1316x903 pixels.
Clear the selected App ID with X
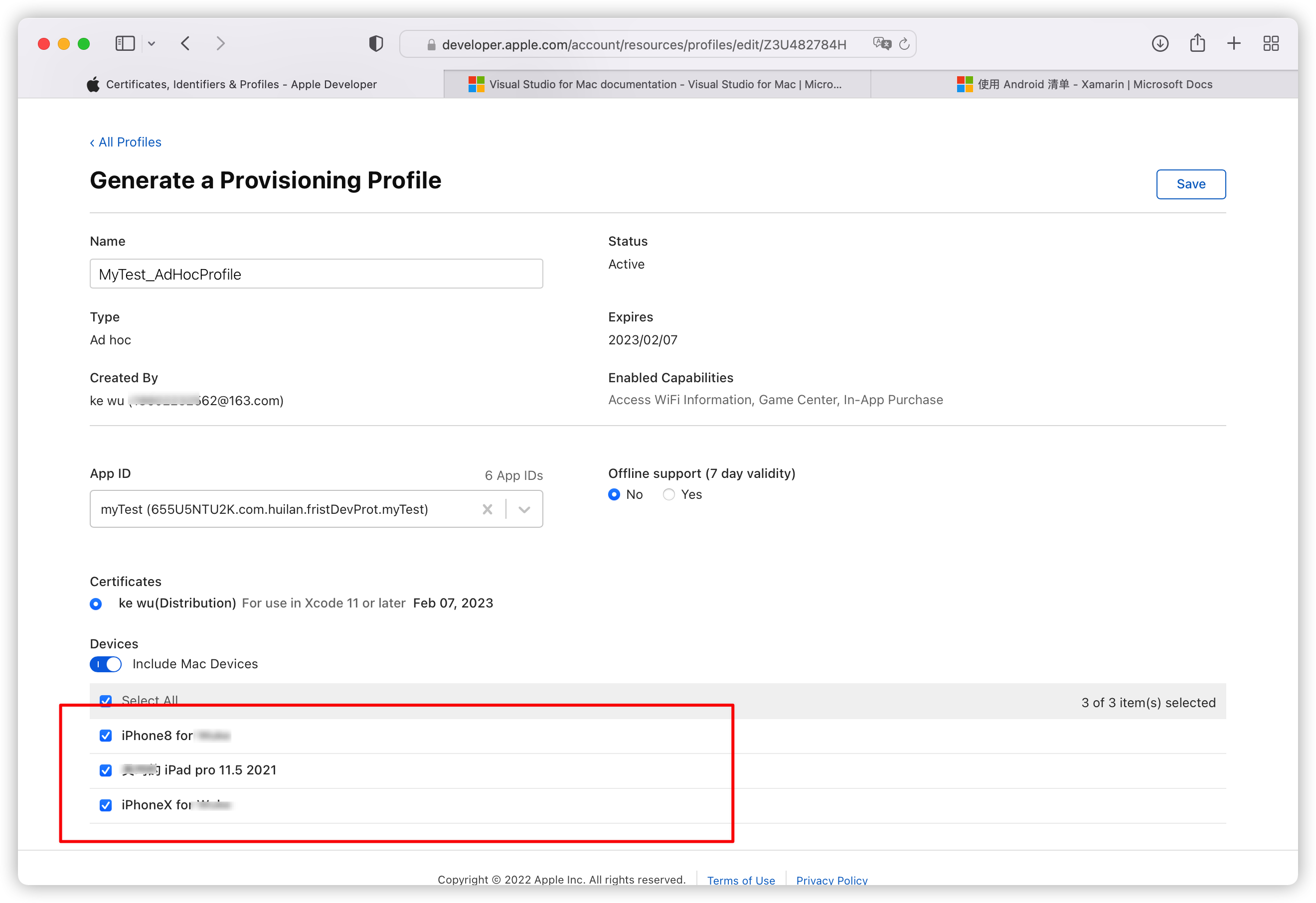coord(487,509)
